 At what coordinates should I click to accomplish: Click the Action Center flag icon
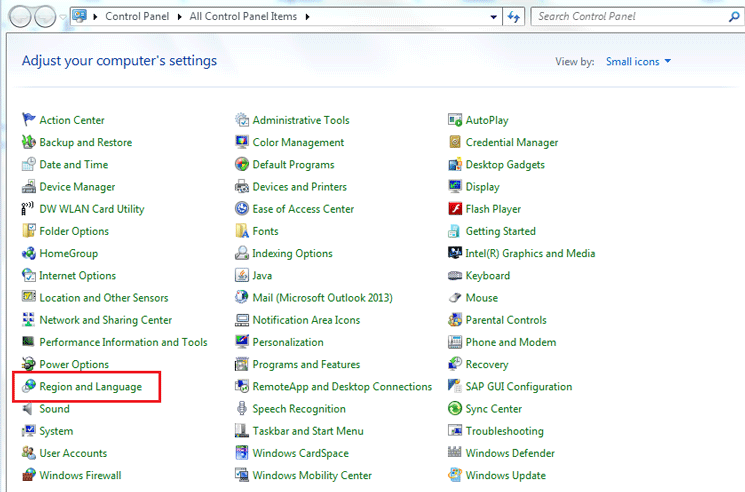29,120
